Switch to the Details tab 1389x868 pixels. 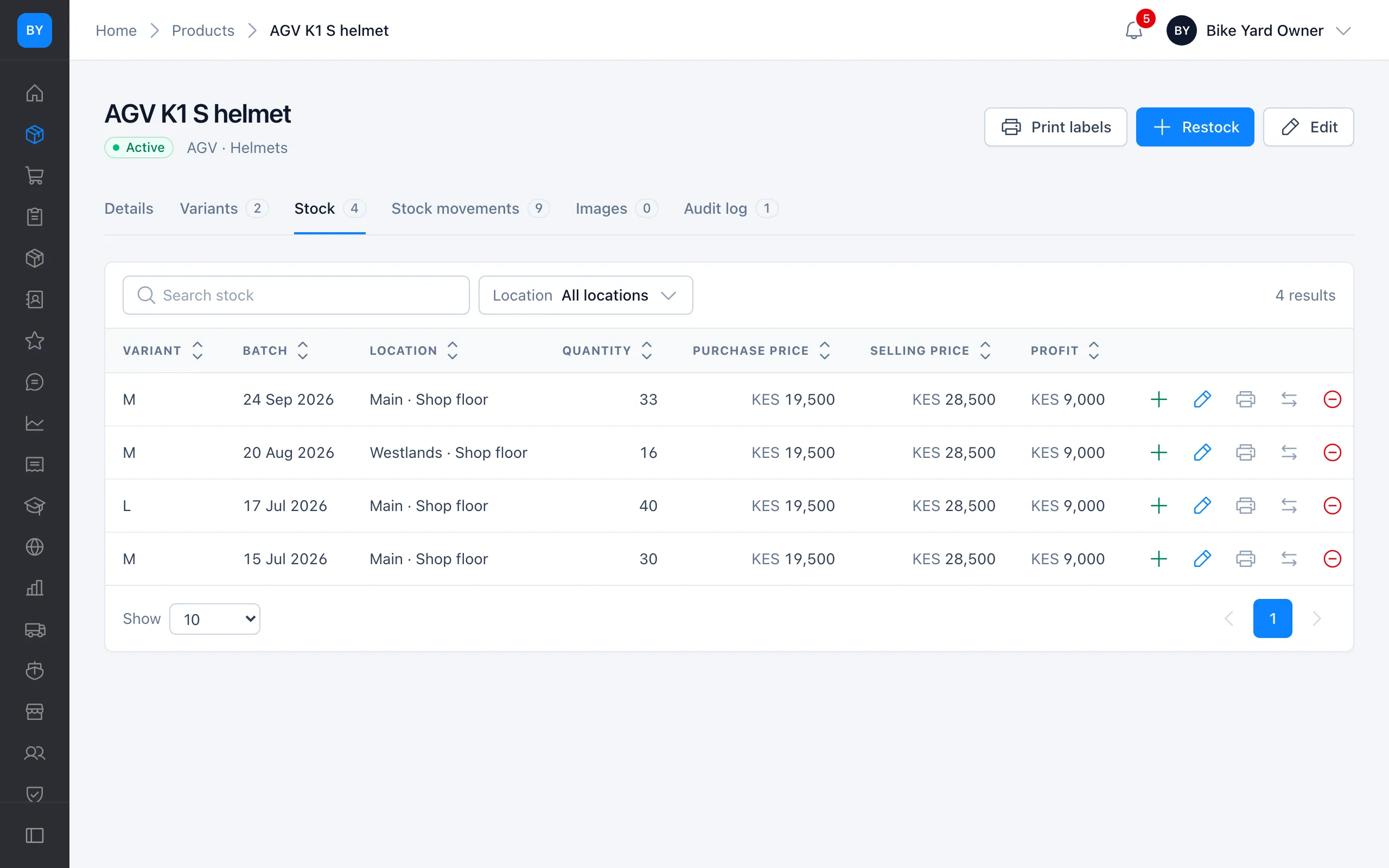129,208
